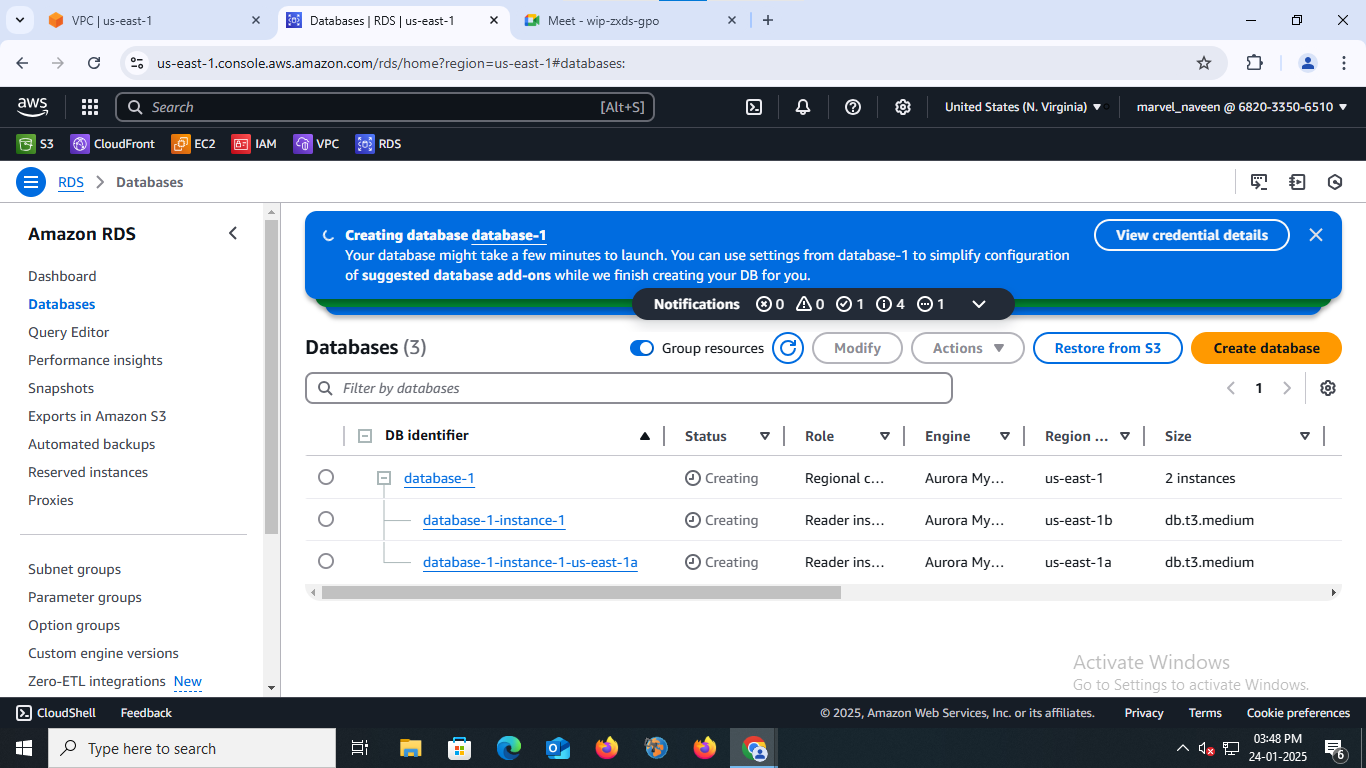Reload the browser page
This screenshot has height=768, width=1366.
(94, 63)
